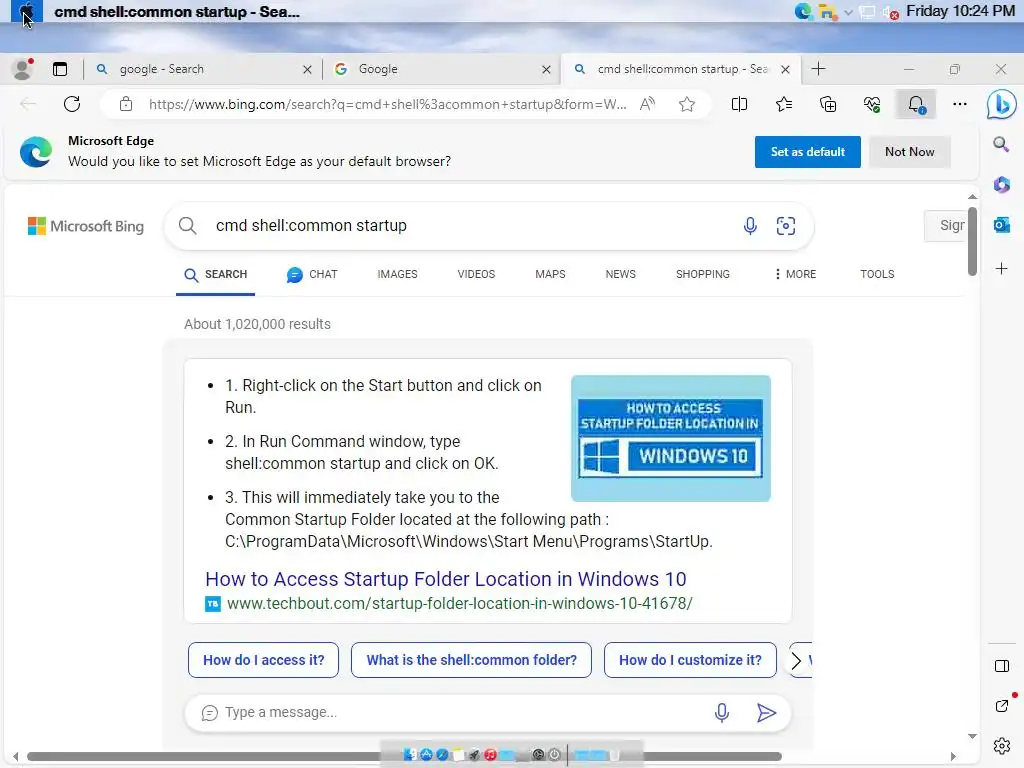
Task: Open the browser profile avatar
Action: click(x=23, y=69)
